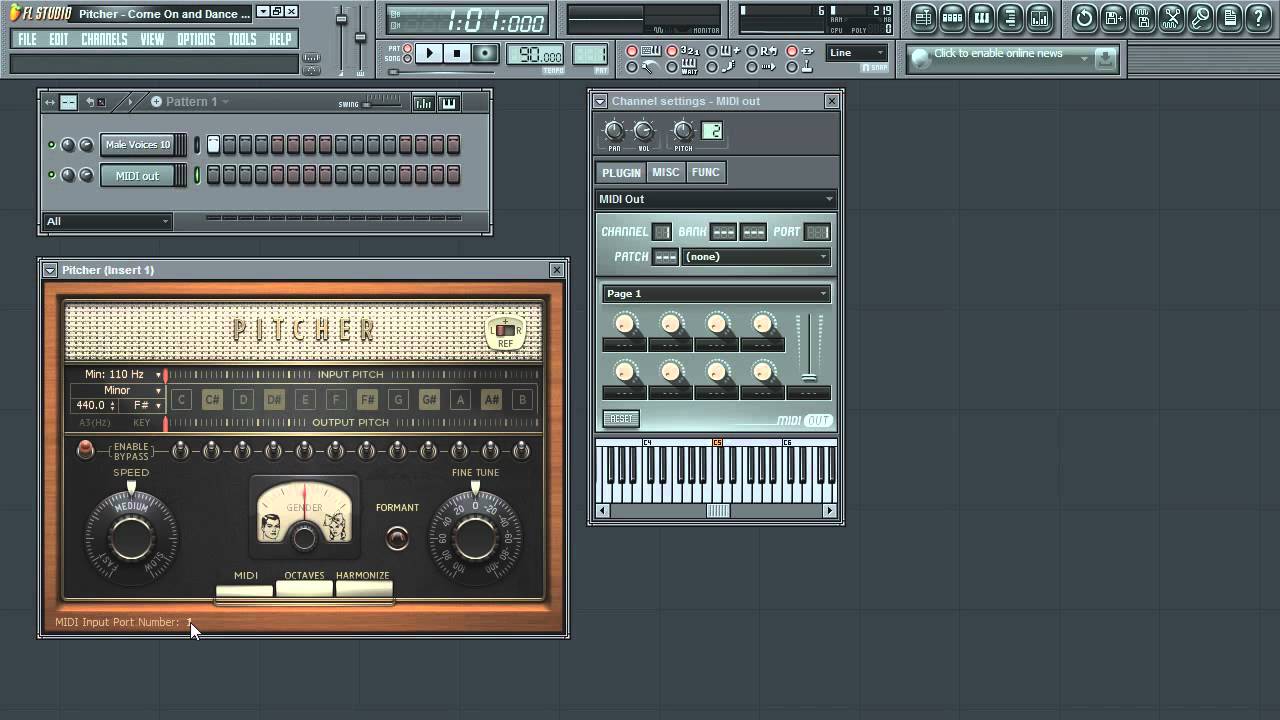Open the TOOLS menu
The image size is (1280, 720).
pos(242,39)
